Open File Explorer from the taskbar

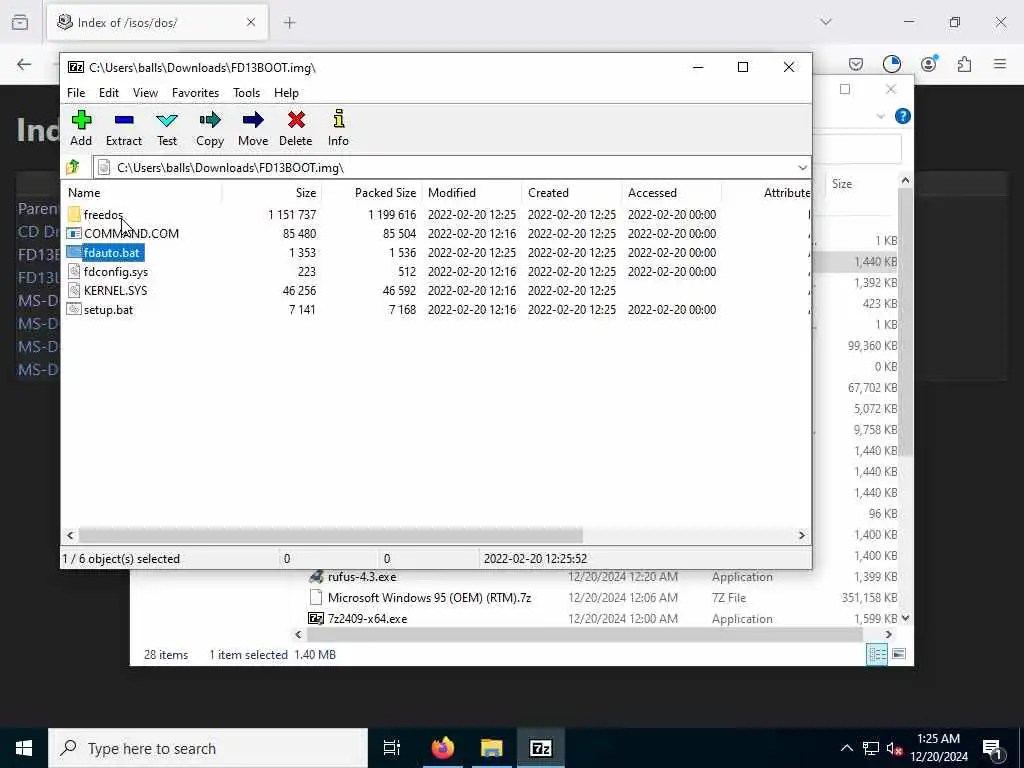491,748
